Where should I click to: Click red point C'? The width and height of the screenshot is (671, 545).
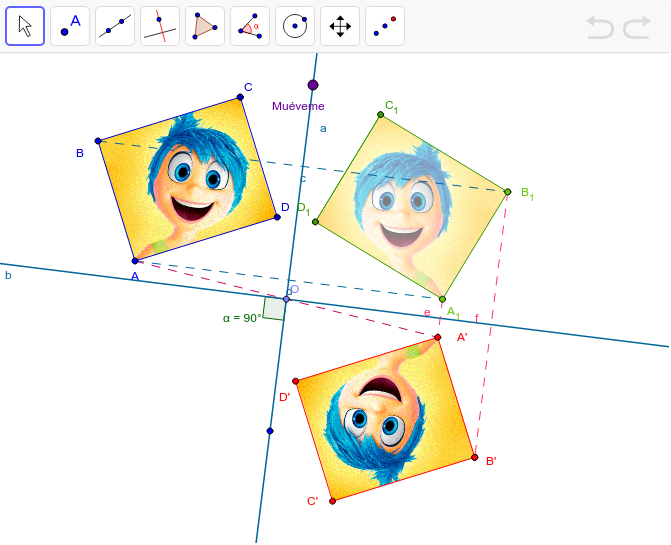[x=333, y=501]
